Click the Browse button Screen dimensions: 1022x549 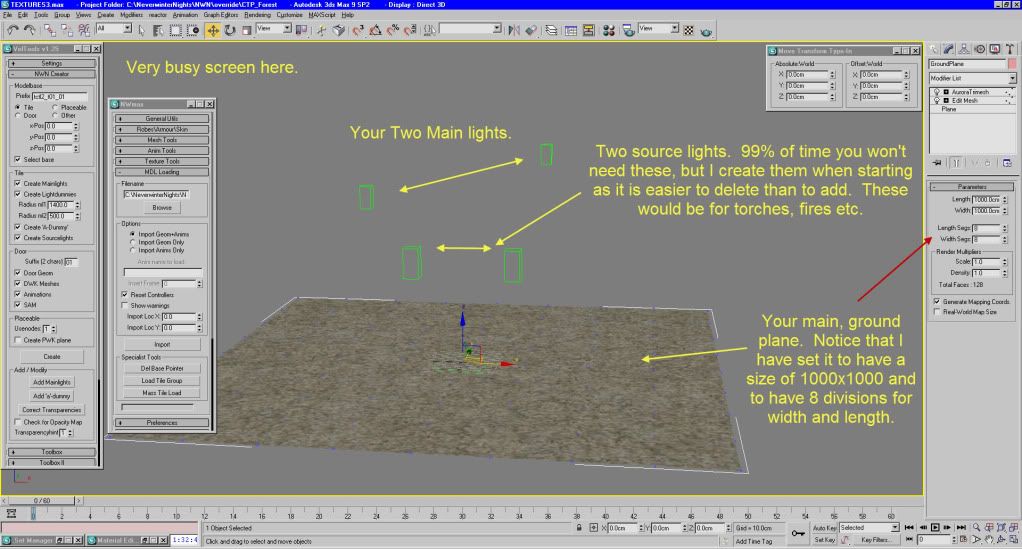point(162,208)
